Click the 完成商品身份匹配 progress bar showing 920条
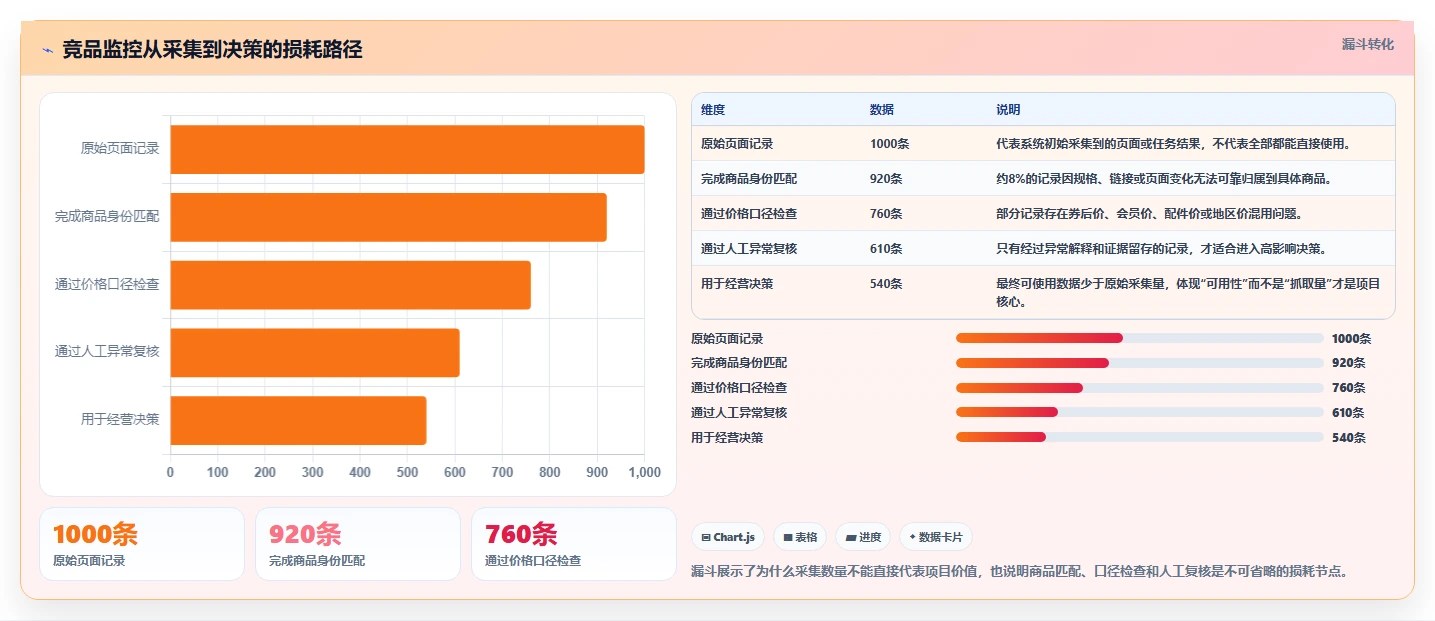 1140,363
